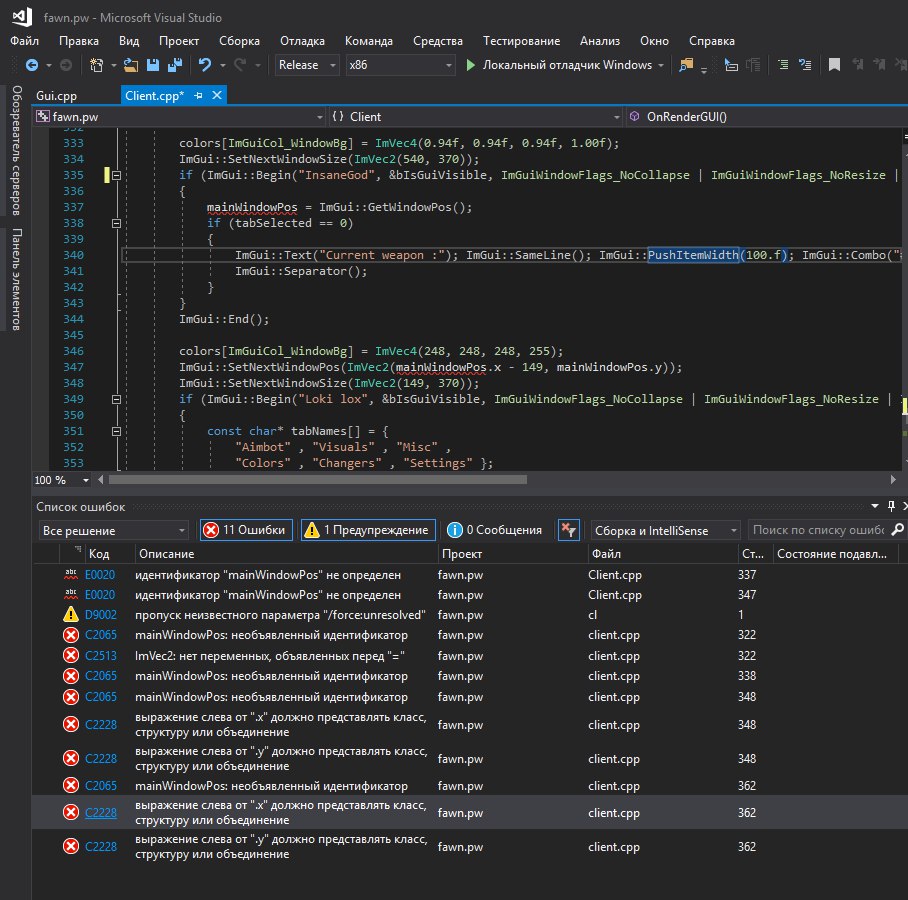Screen dimensions: 908x900
Task: Click the C2513 error code link
Action: coord(98,655)
